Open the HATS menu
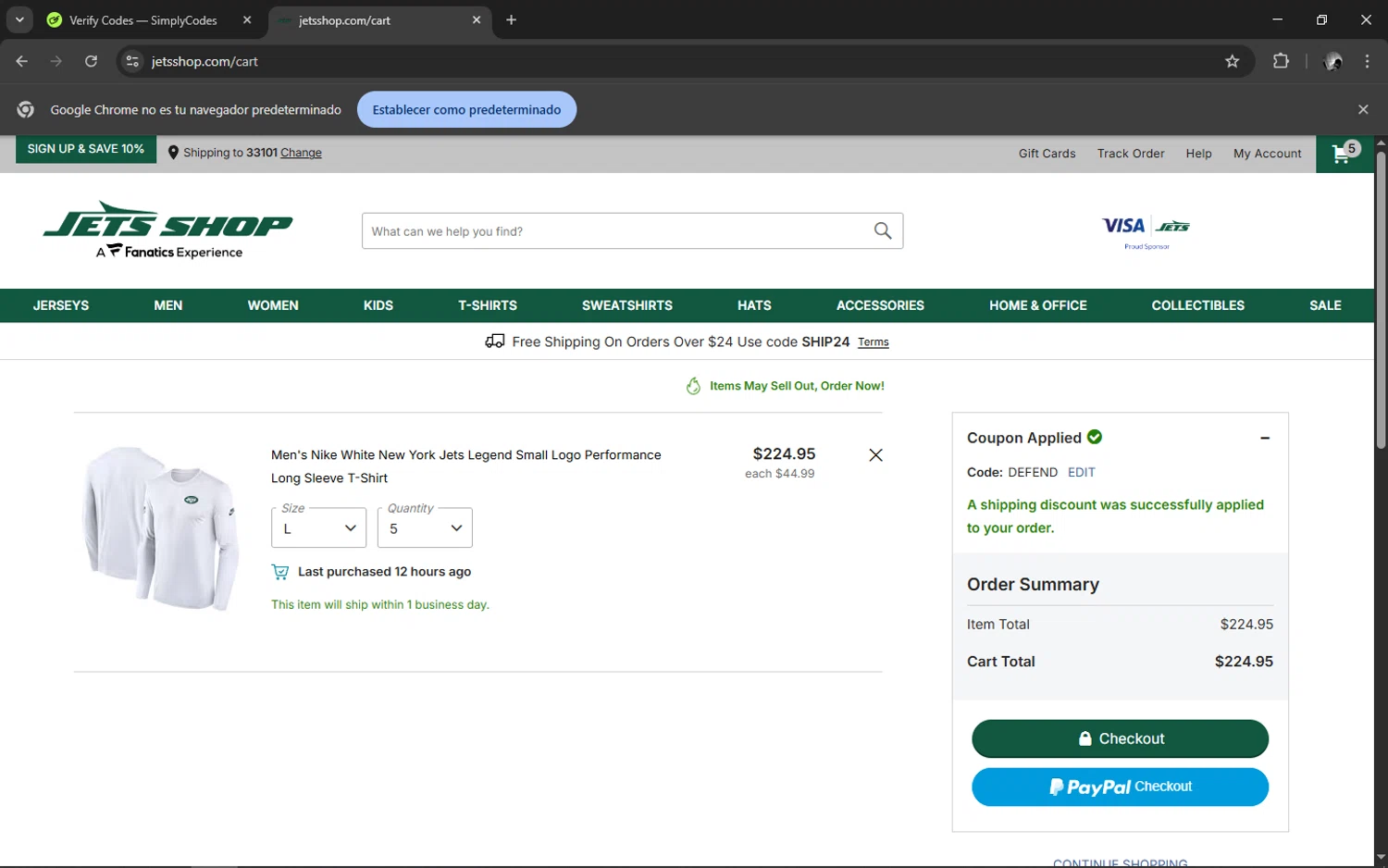 click(x=754, y=305)
